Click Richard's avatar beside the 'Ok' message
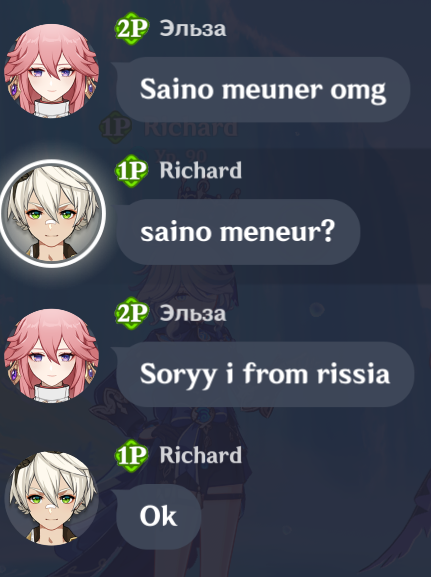This screenshot has width=431, height=577. point(52,498)
